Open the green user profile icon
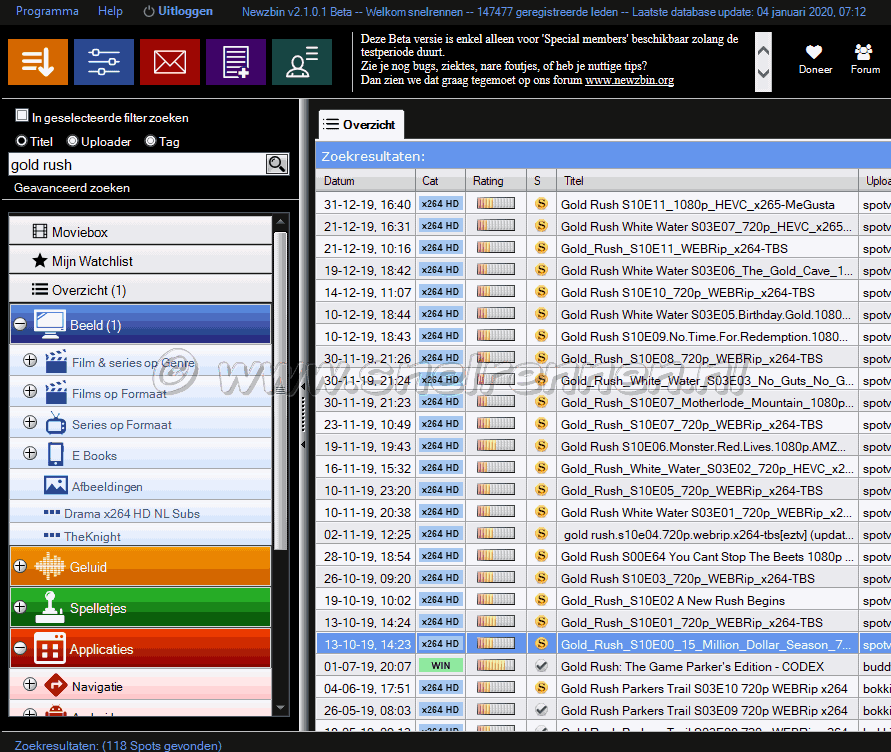Image resolution: width=891 pixels, height=752 pixels. click(302, 62)
